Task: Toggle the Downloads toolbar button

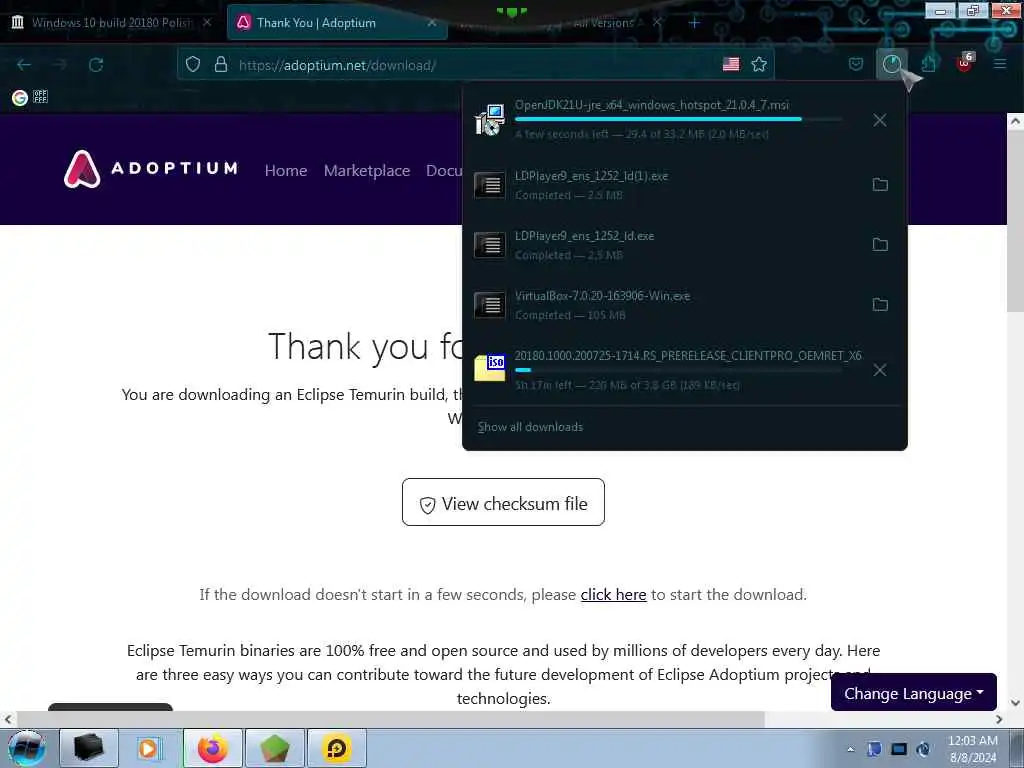Action: [891, 64]
